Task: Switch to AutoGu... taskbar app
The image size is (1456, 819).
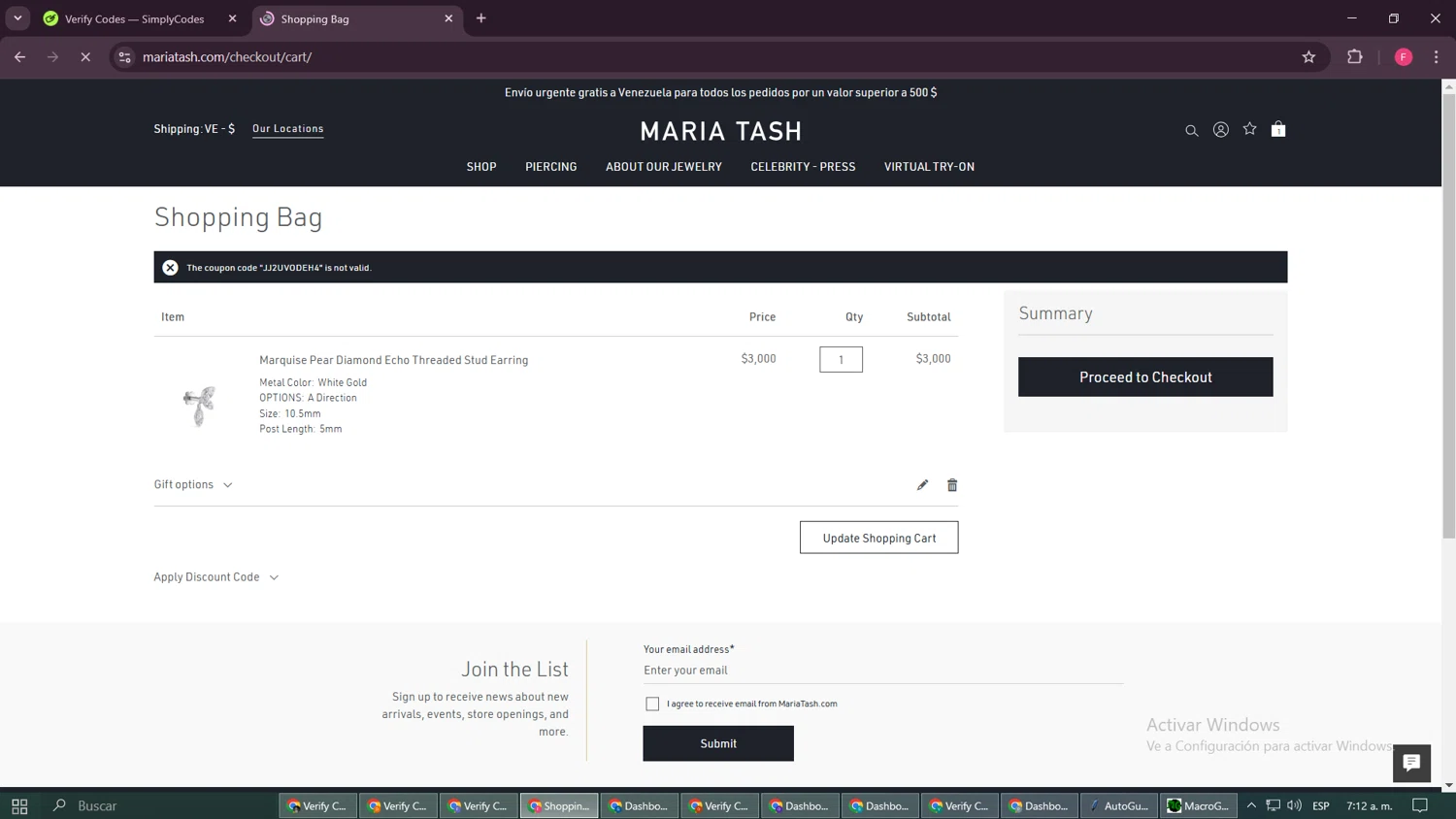Action: pos(1118,805)
